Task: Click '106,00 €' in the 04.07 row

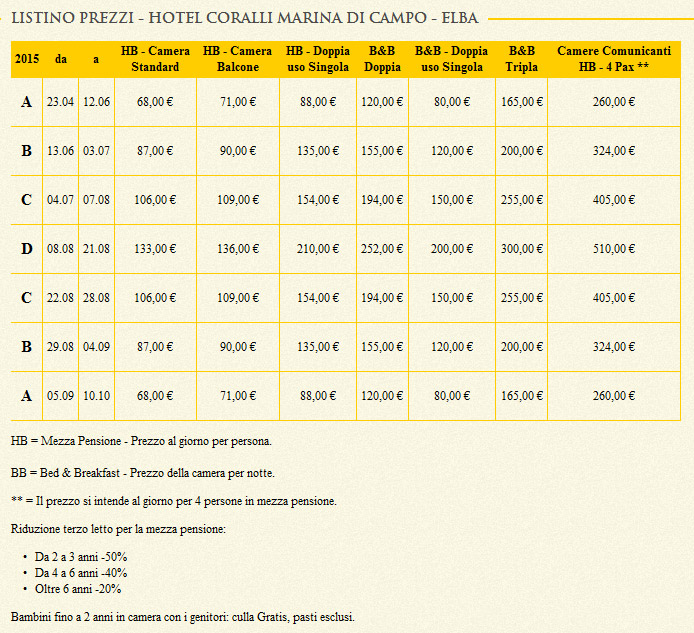Action: point(155,200)
